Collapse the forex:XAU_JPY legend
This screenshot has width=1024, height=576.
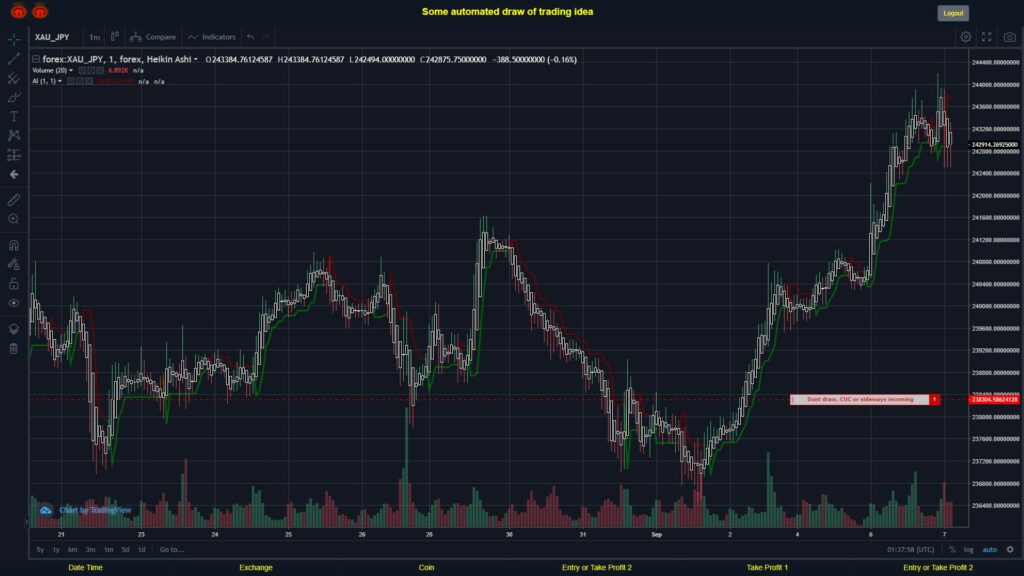36,59
